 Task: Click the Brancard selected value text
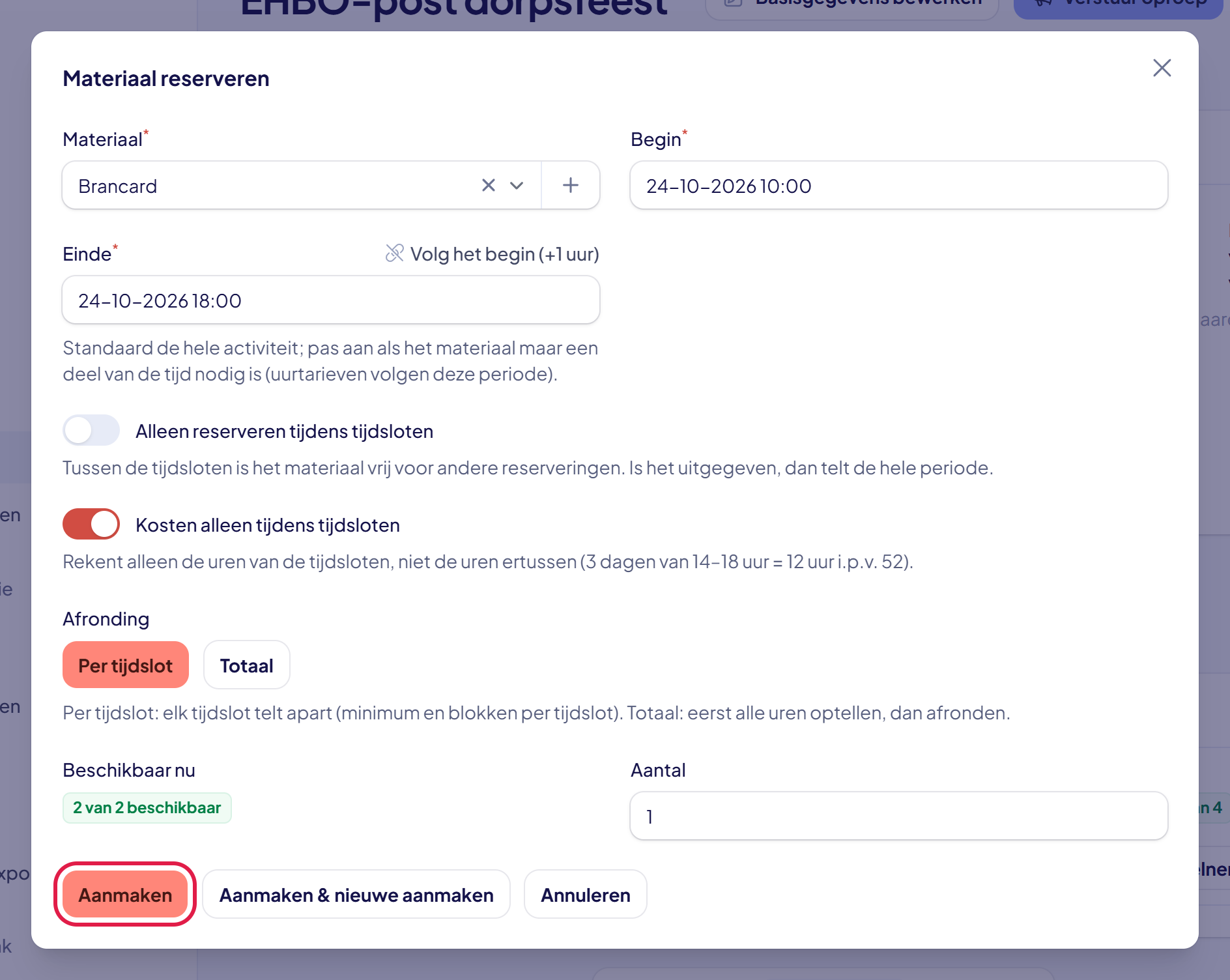[x=118, y=186]
